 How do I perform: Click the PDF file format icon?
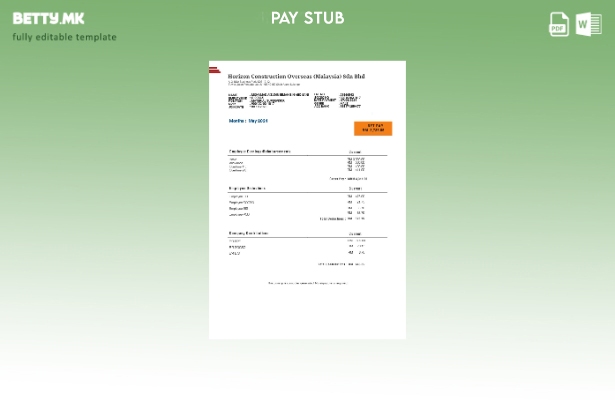click(559, 24)
